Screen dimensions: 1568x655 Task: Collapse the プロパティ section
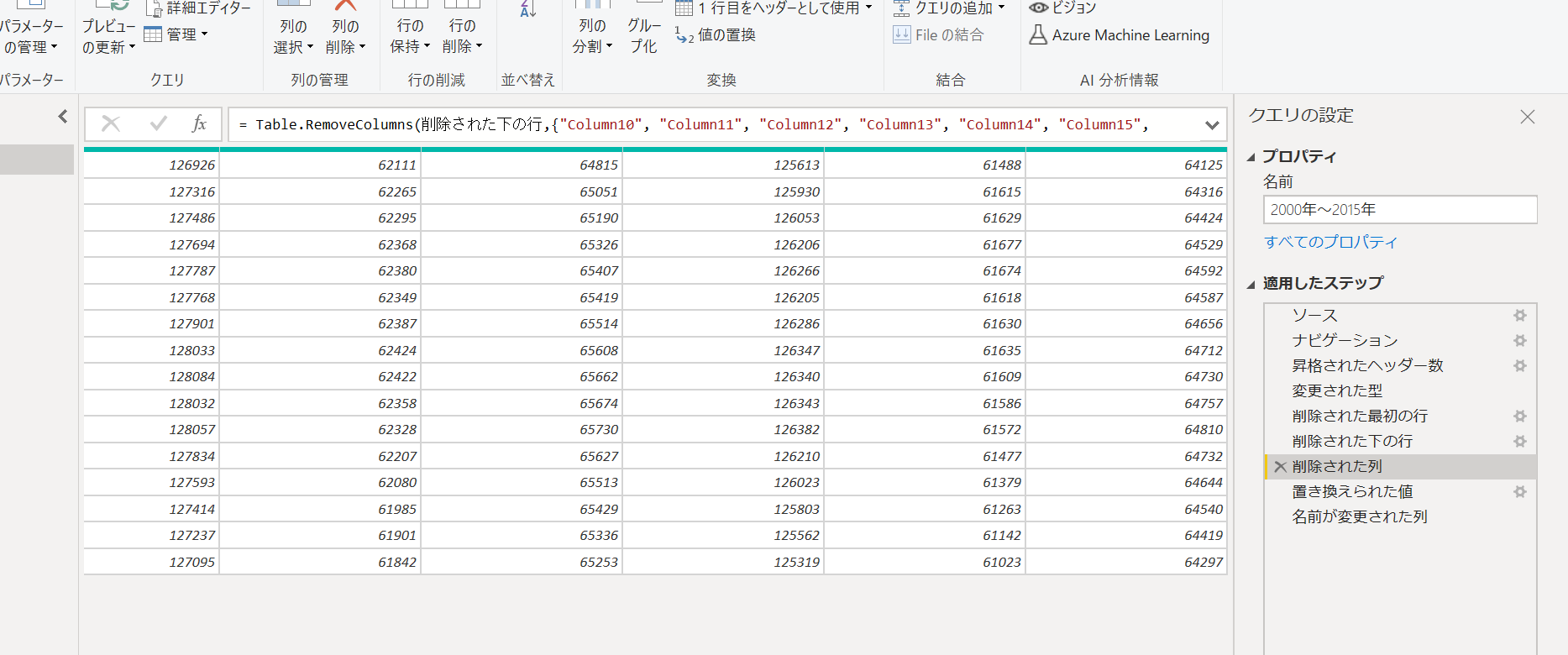click(x=1251, y=157)
